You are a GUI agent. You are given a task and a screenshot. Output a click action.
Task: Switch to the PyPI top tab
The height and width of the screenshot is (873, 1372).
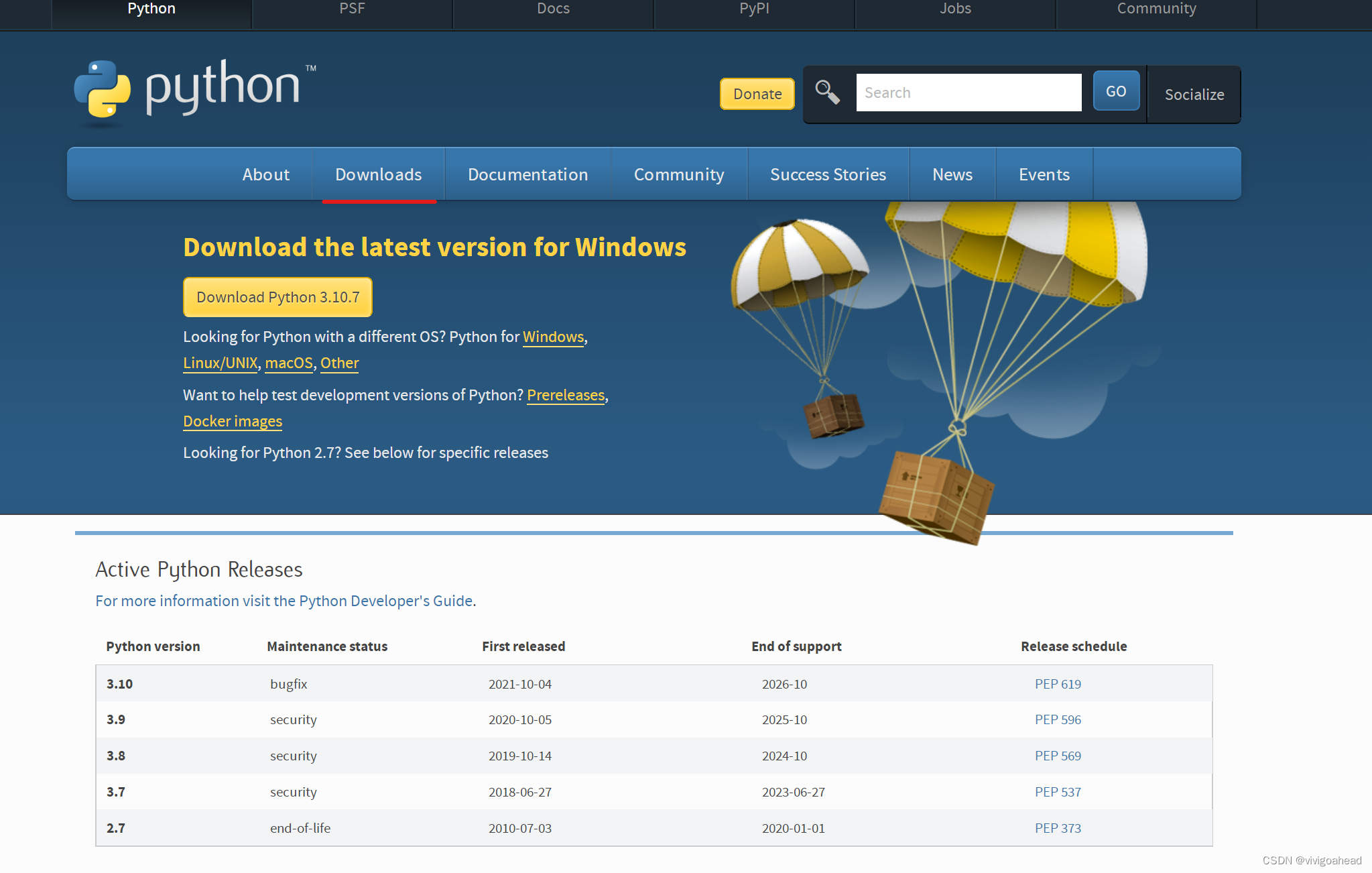point(754,9)
